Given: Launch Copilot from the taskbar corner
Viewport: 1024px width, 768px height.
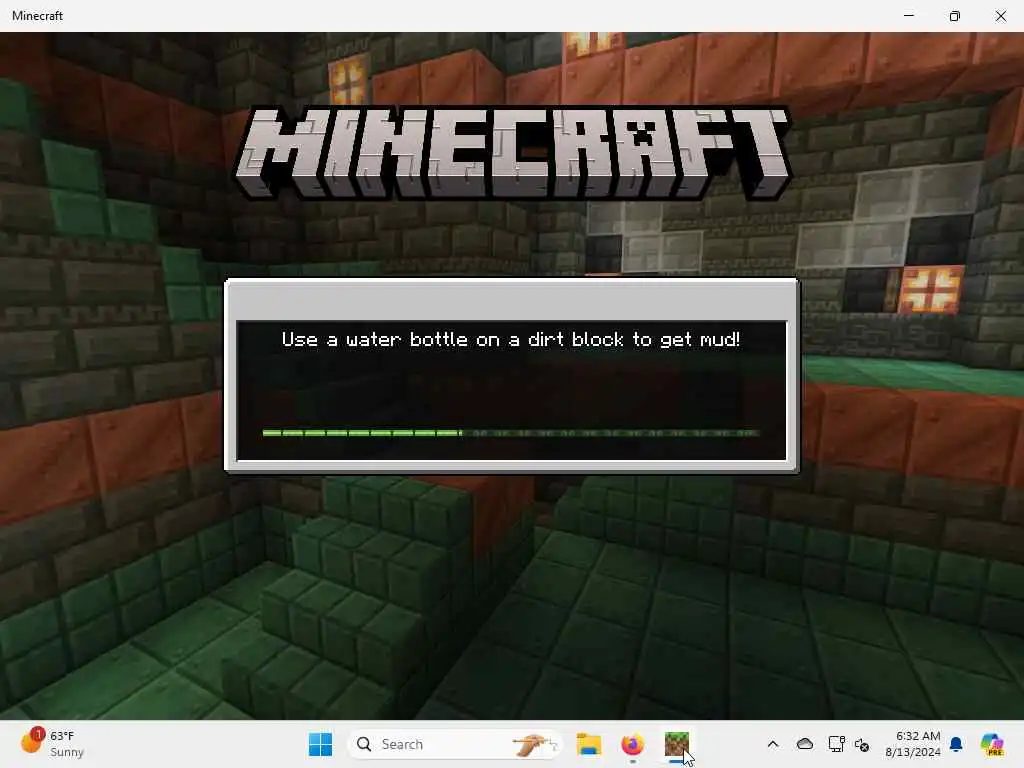Looking at the screenshot, I should coord(992,744).
